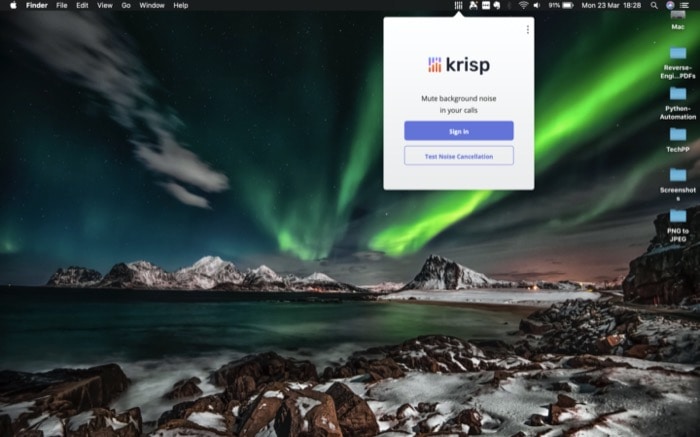Open the Go menu
The height and width of the screenshot is (437, 700).
pos(126,5)
